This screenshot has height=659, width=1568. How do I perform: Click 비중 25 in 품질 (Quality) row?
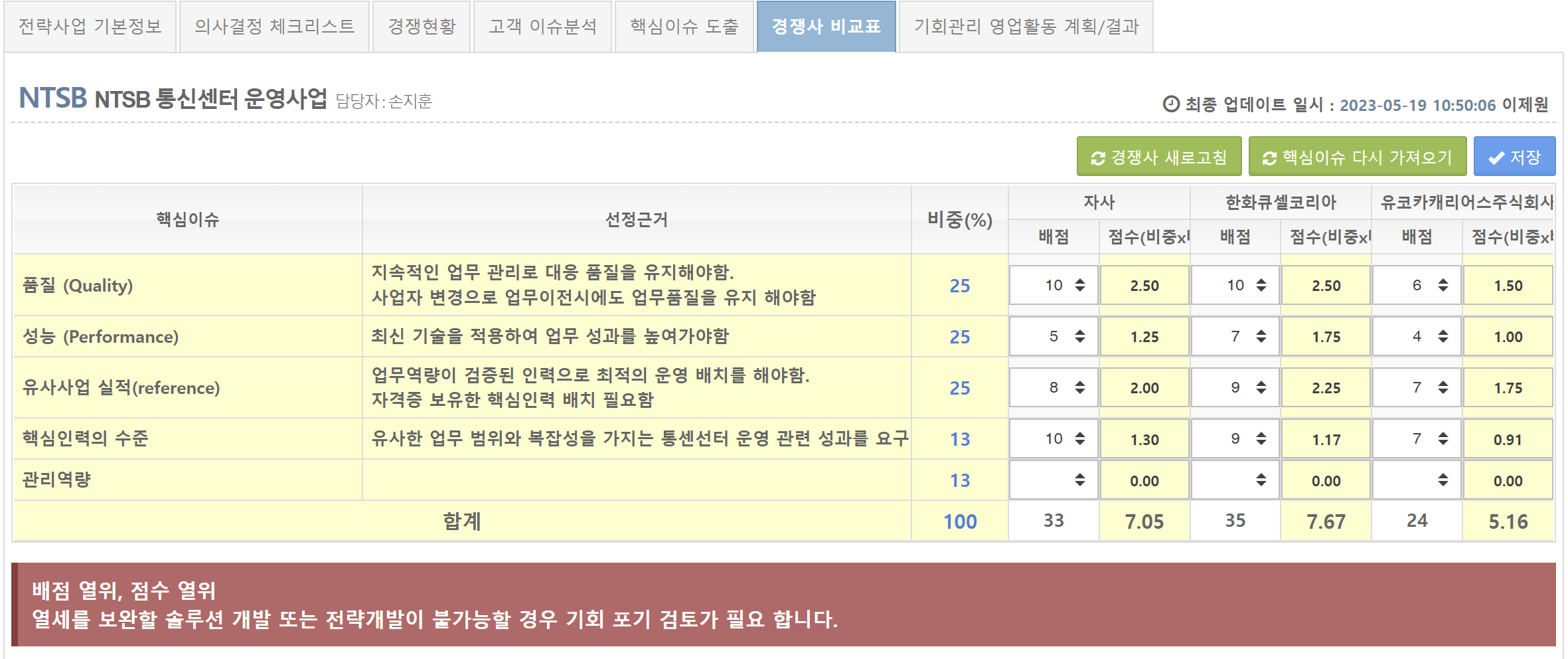click(960, 286)
